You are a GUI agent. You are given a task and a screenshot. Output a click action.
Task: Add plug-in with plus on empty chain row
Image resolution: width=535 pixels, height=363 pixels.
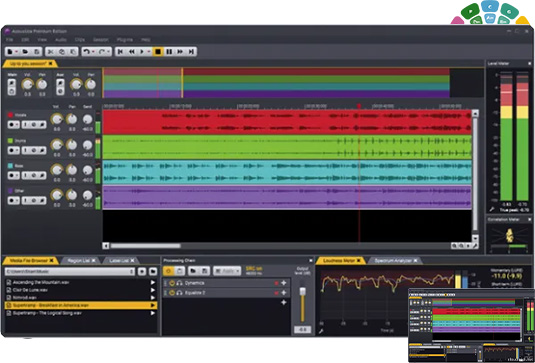(x=283, y=302)
